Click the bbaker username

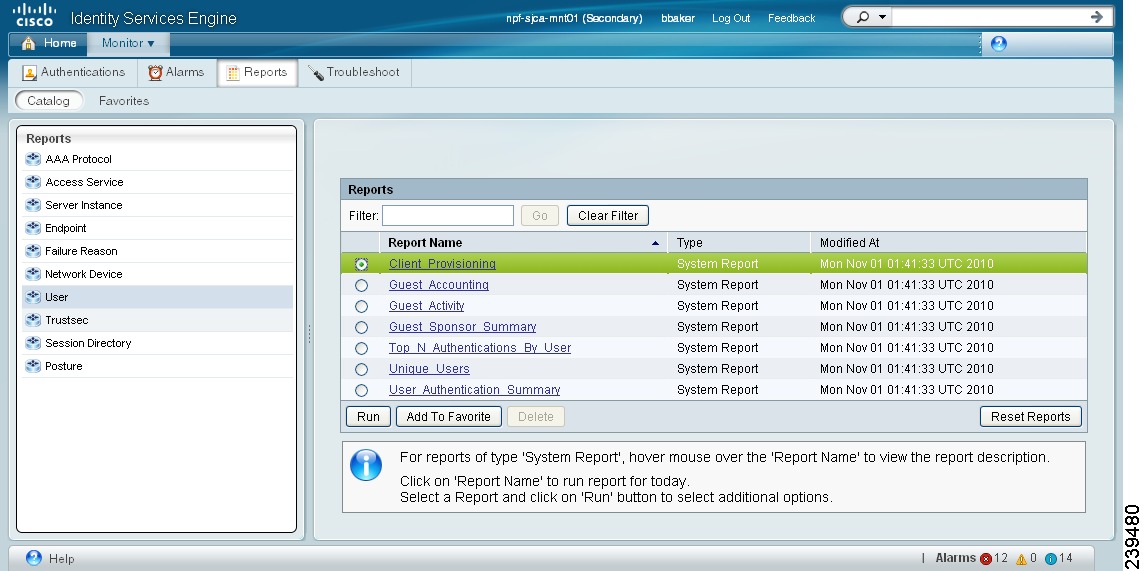point(678,18)
